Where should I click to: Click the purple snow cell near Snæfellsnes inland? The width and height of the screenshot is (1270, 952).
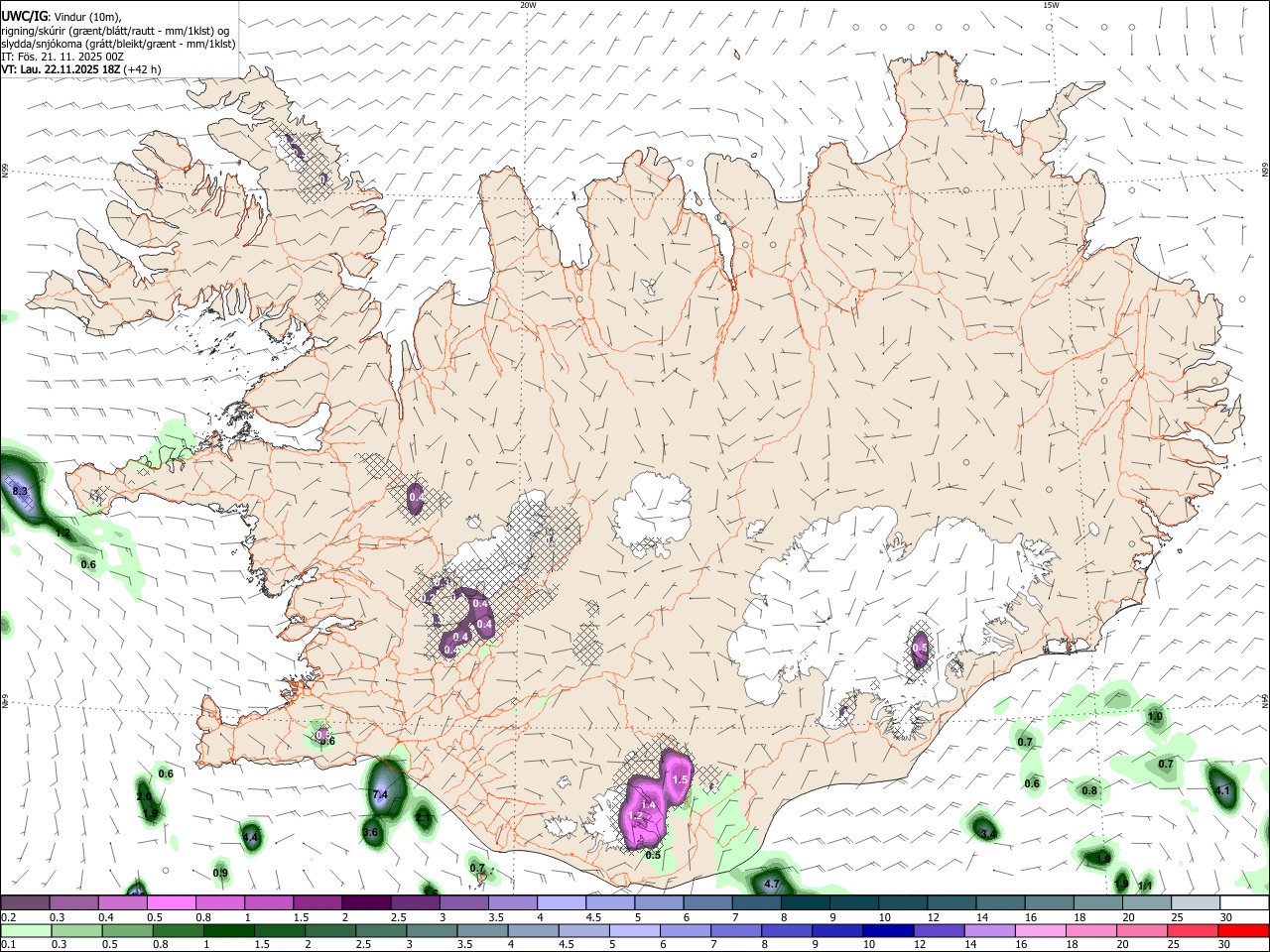coord(416,496)
